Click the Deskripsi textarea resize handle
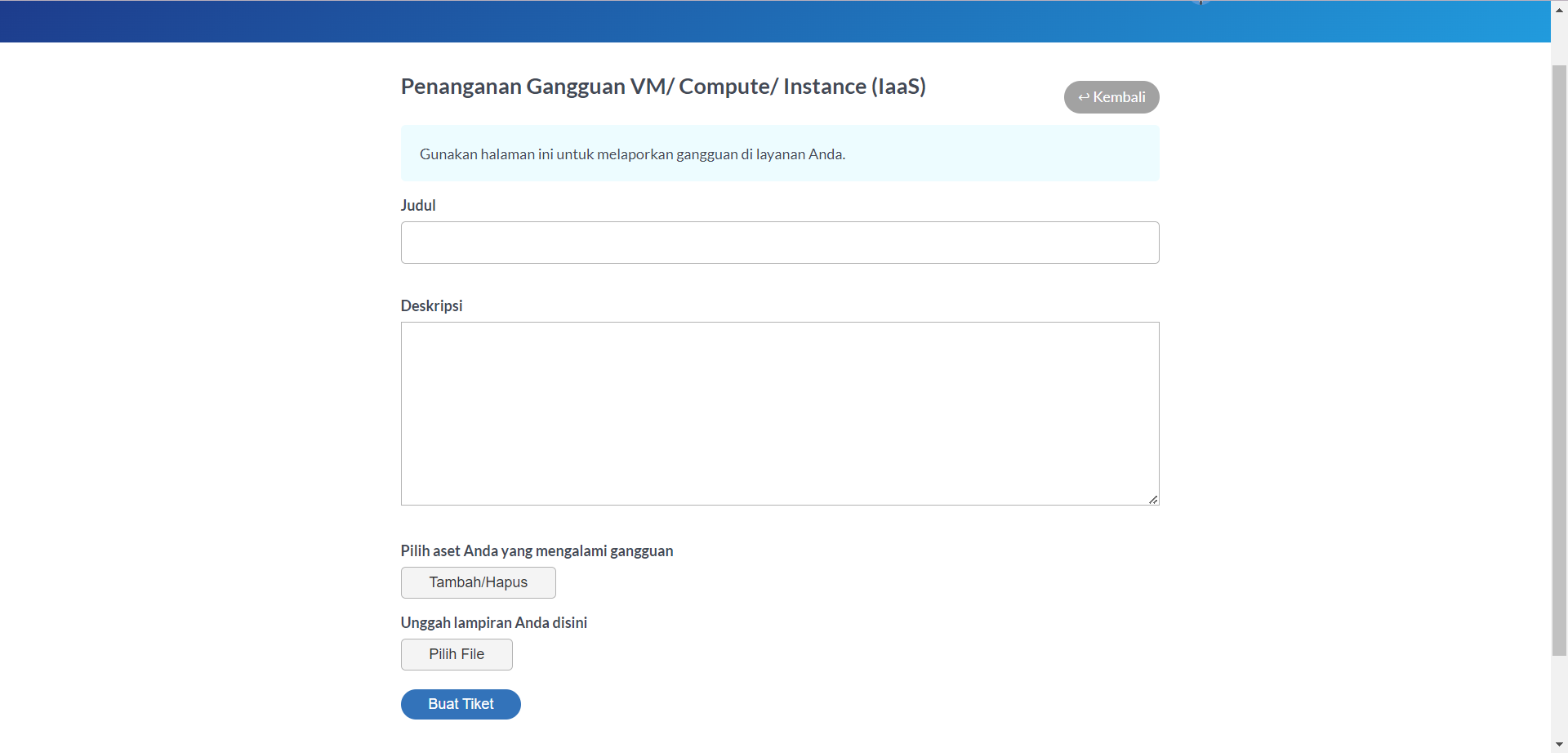 click(x=1152, y=499)
